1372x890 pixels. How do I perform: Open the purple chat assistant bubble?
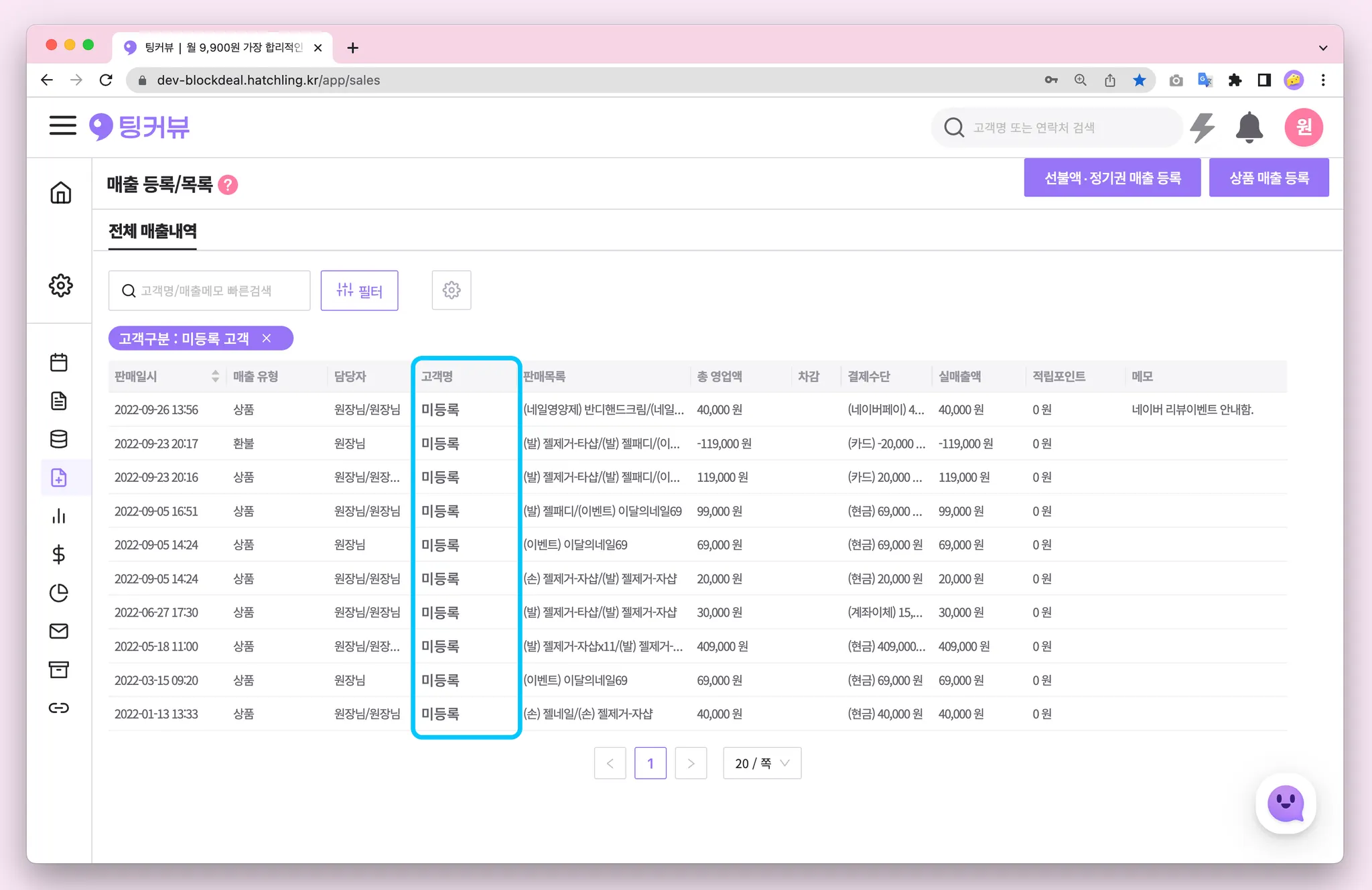point(1286,803)
